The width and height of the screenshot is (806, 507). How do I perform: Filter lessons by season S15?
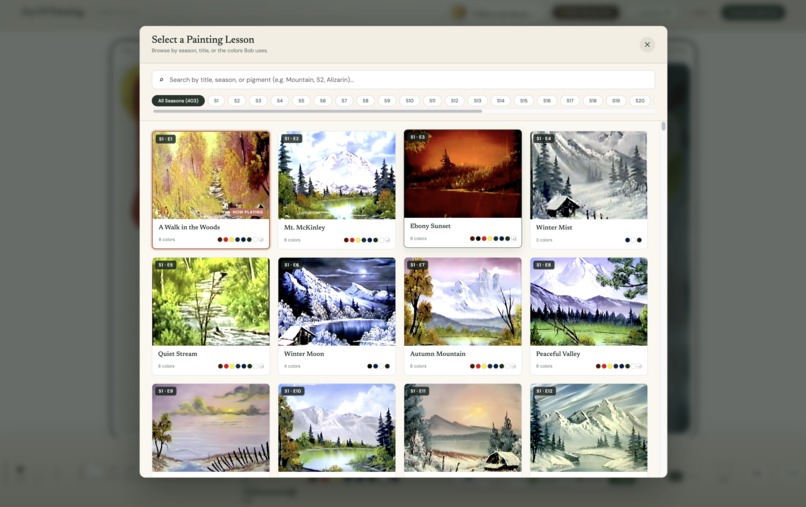click(524, 101)
